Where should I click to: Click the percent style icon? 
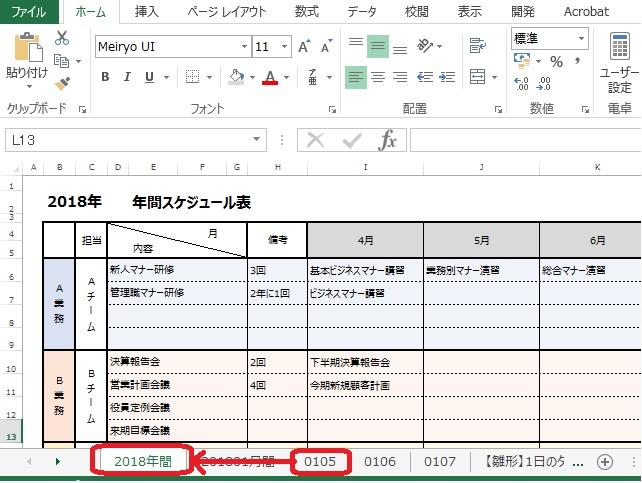(555, 62)
